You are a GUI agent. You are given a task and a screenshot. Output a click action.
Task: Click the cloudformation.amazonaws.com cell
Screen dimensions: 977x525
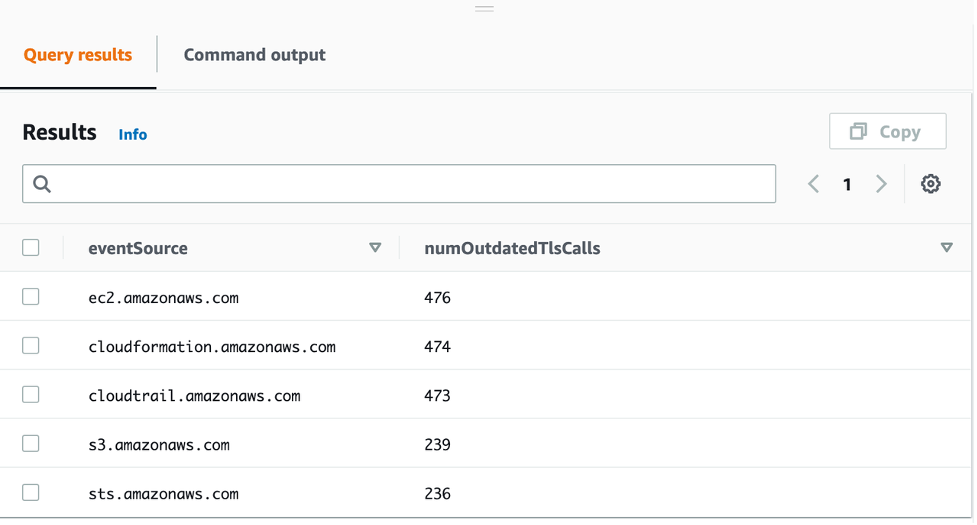pyautogui.click(x=212, y=347)
